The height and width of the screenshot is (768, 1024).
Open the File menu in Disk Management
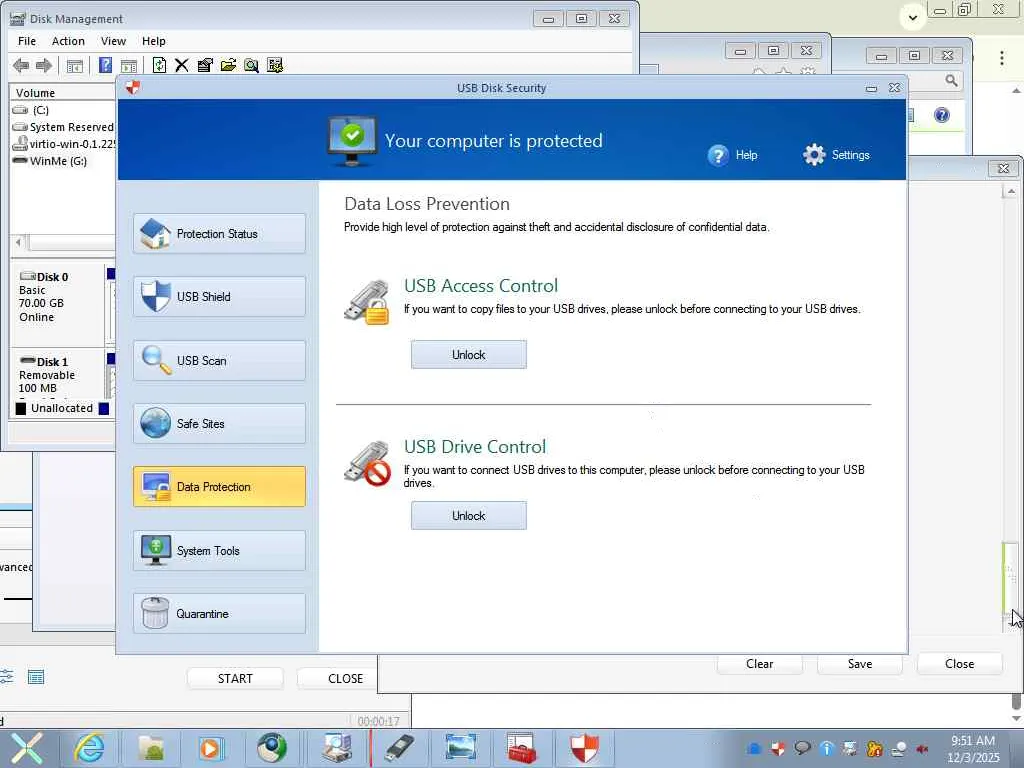click(x=27, y=41)
